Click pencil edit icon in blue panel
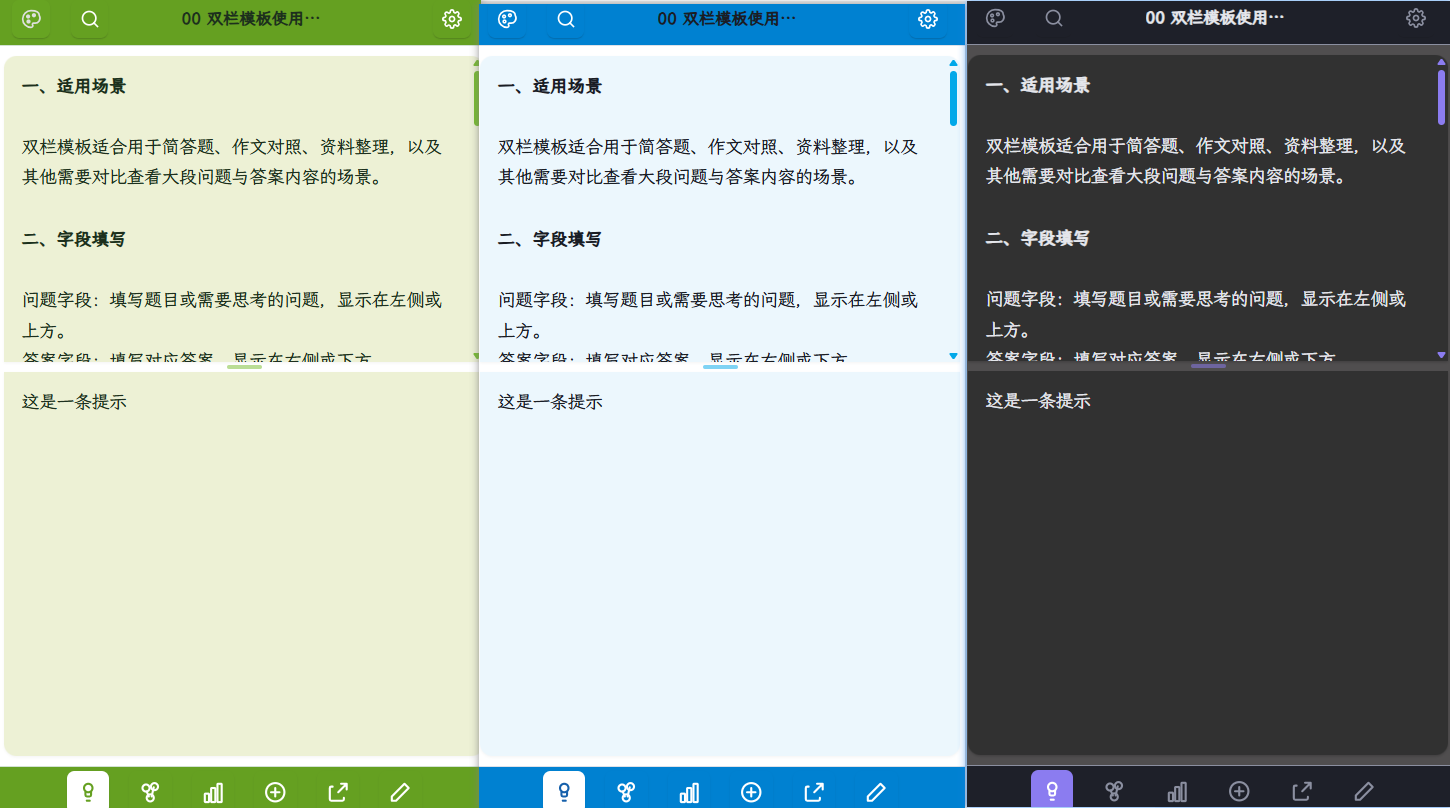The width and height of the screenshot is (1450, 808). coord(876,792)
